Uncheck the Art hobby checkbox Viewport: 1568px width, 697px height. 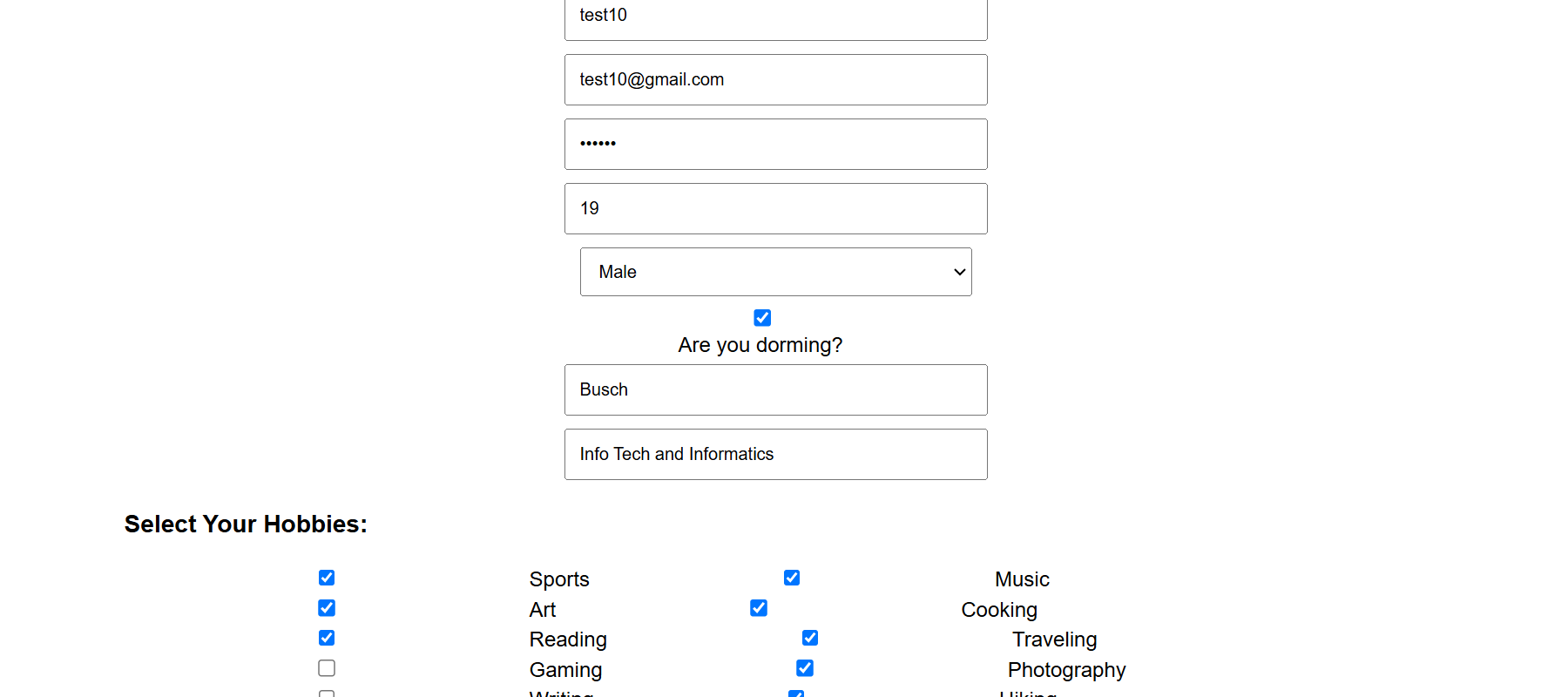327,608
